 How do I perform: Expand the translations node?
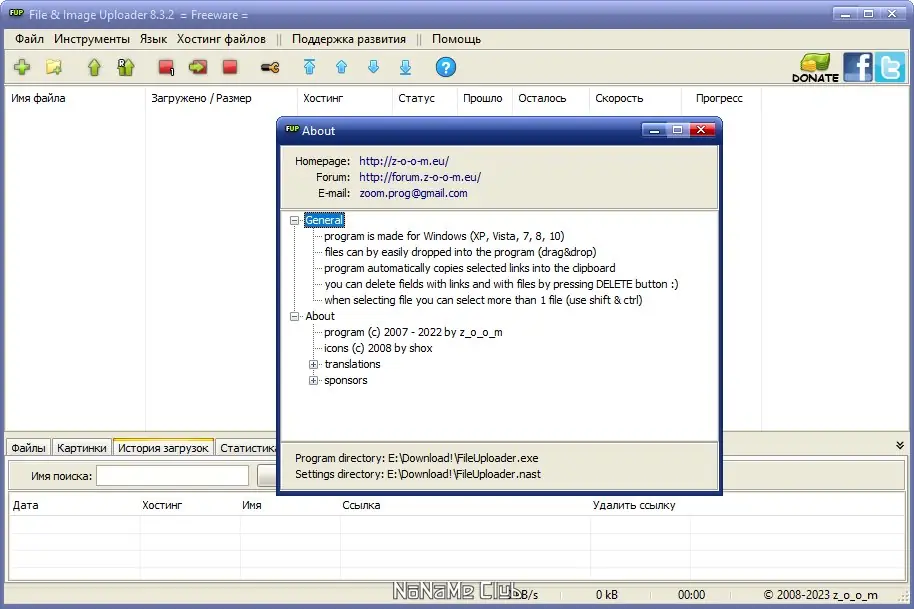point(313,364)
